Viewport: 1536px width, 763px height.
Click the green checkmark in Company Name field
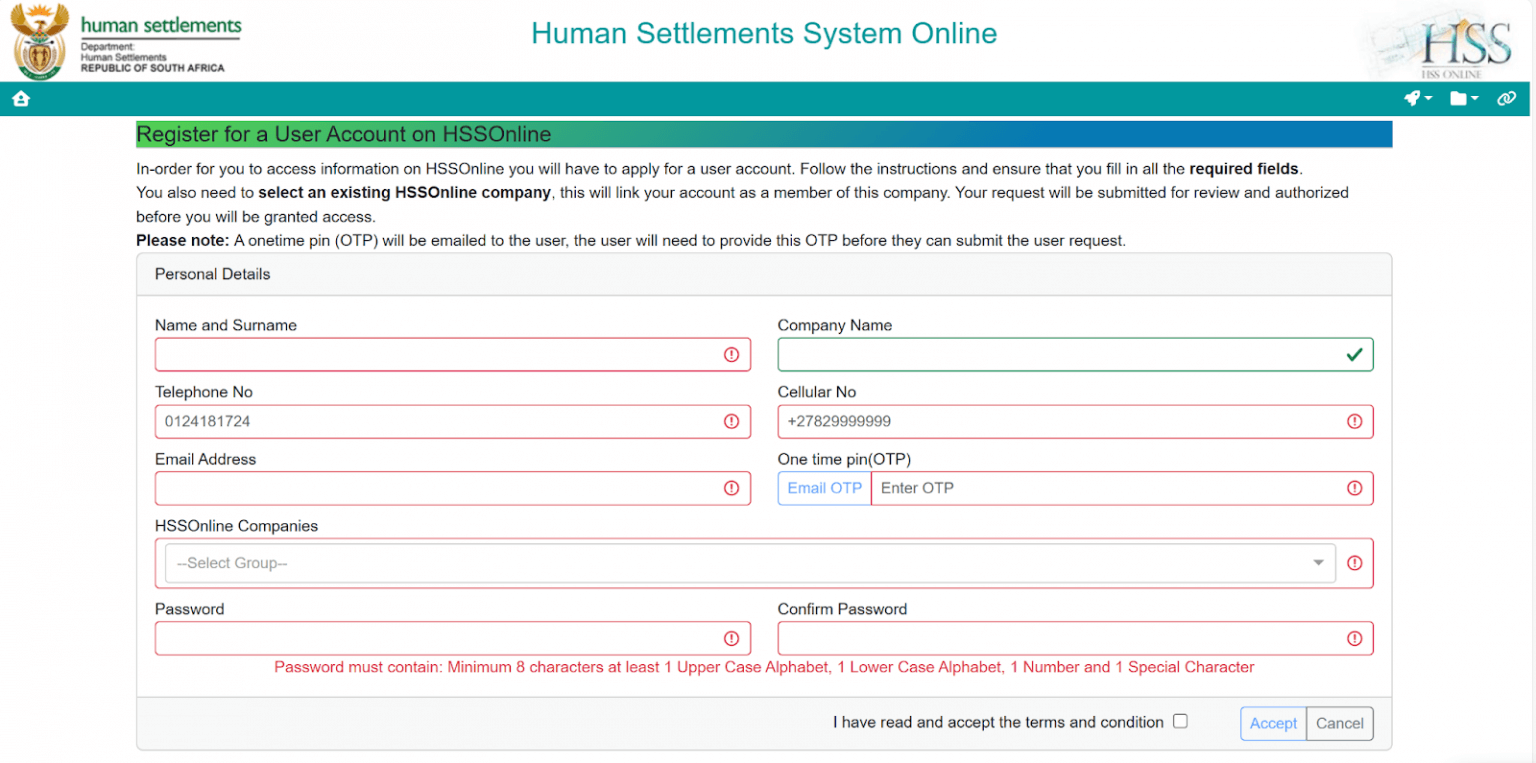click(1354, 355)
